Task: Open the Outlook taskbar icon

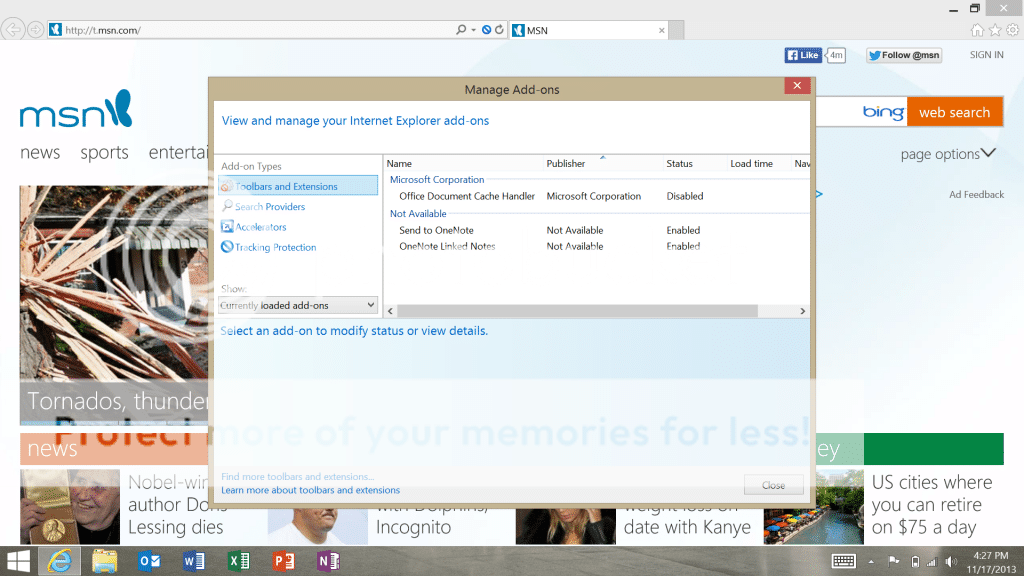Action: click(x=150, y=561)
